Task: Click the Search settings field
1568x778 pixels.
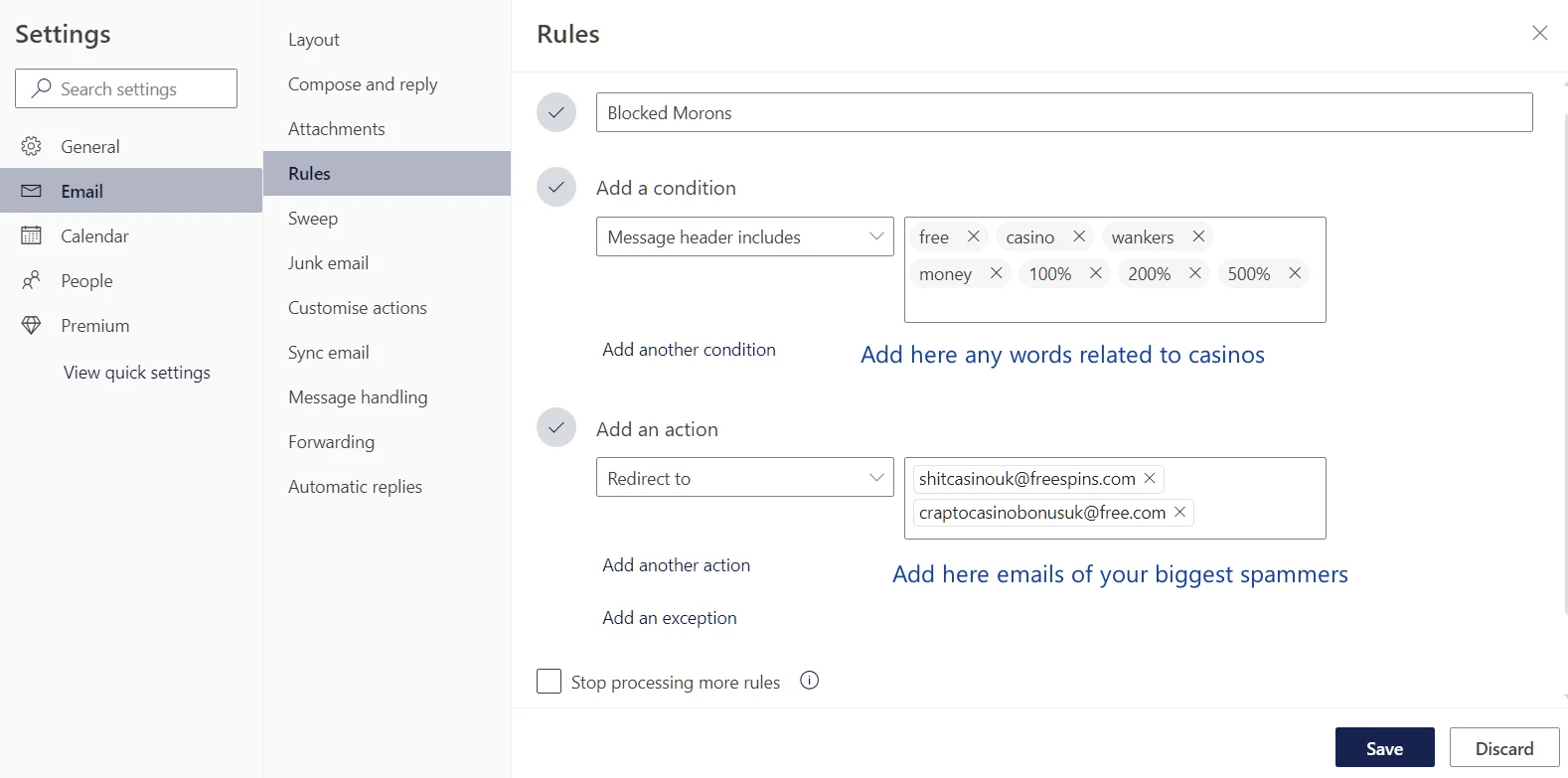Action: click(126, 88)
